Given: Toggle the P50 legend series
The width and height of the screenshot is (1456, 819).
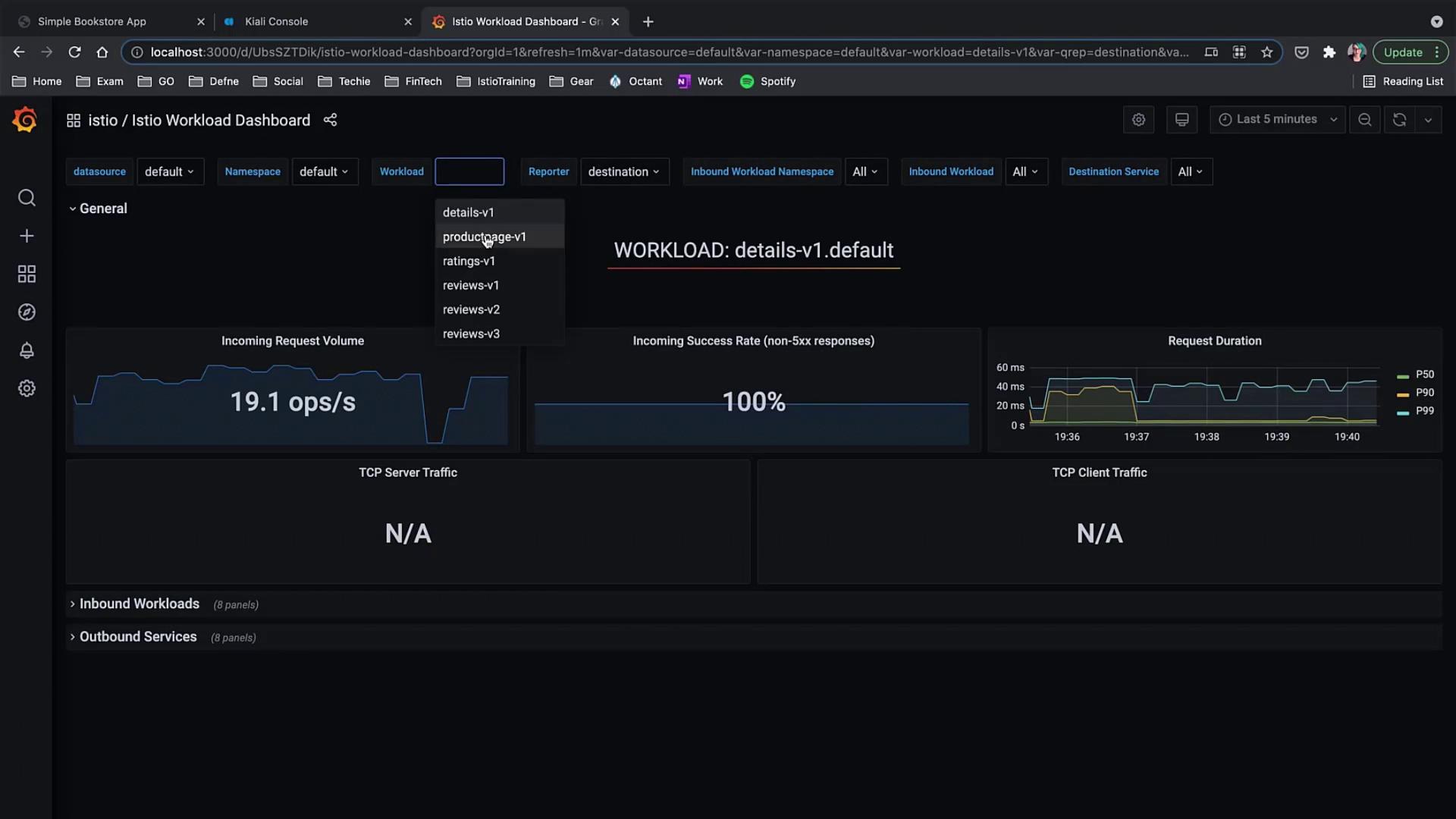Looking at the screenshot, I should click(1424, 375).
